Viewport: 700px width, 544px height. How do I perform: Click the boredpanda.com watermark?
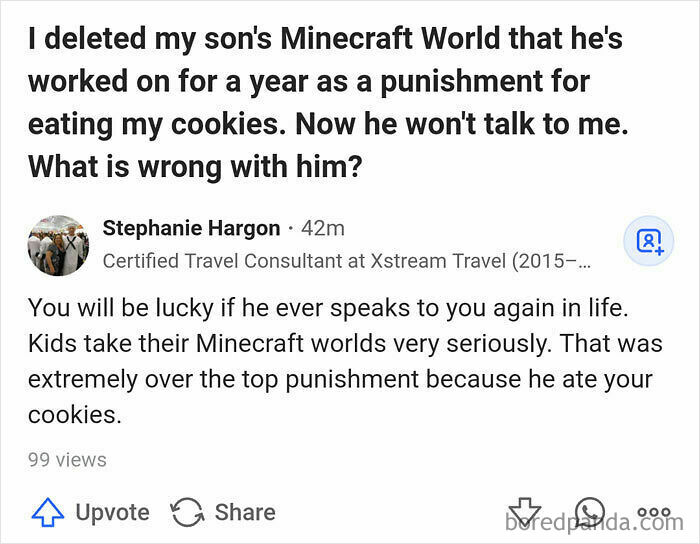[594, 522]
